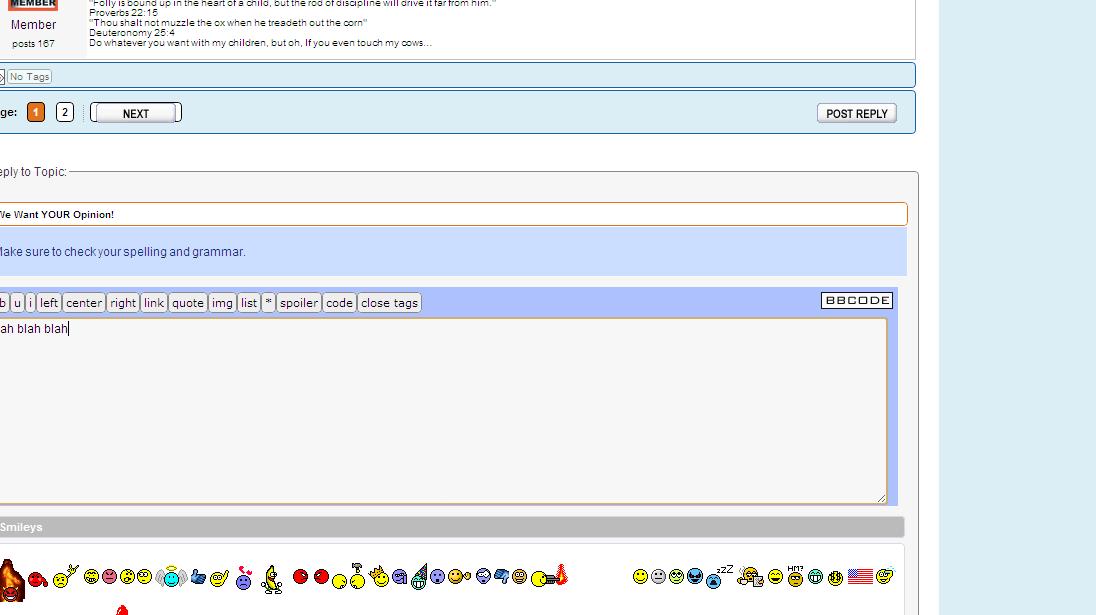Apply the spoiler BBCode tag
1096x615 pixels.
point(299,303)
